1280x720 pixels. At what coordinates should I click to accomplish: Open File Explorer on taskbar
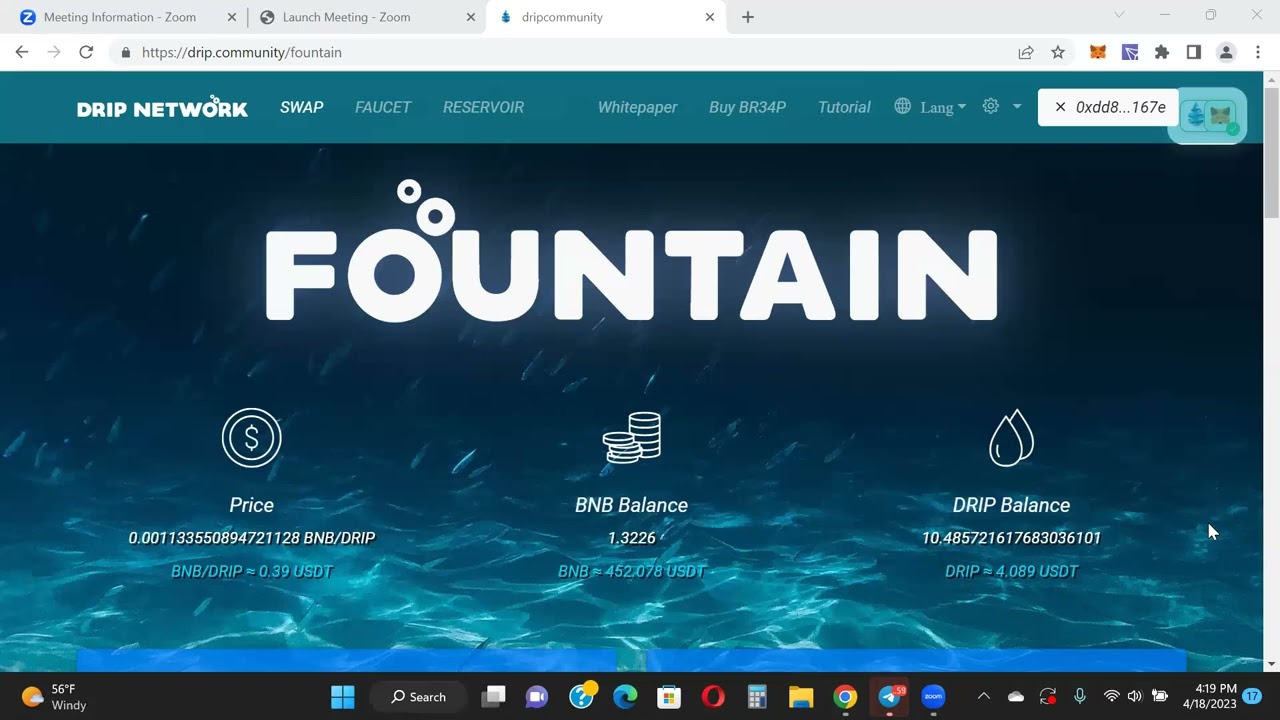(801, 697)
